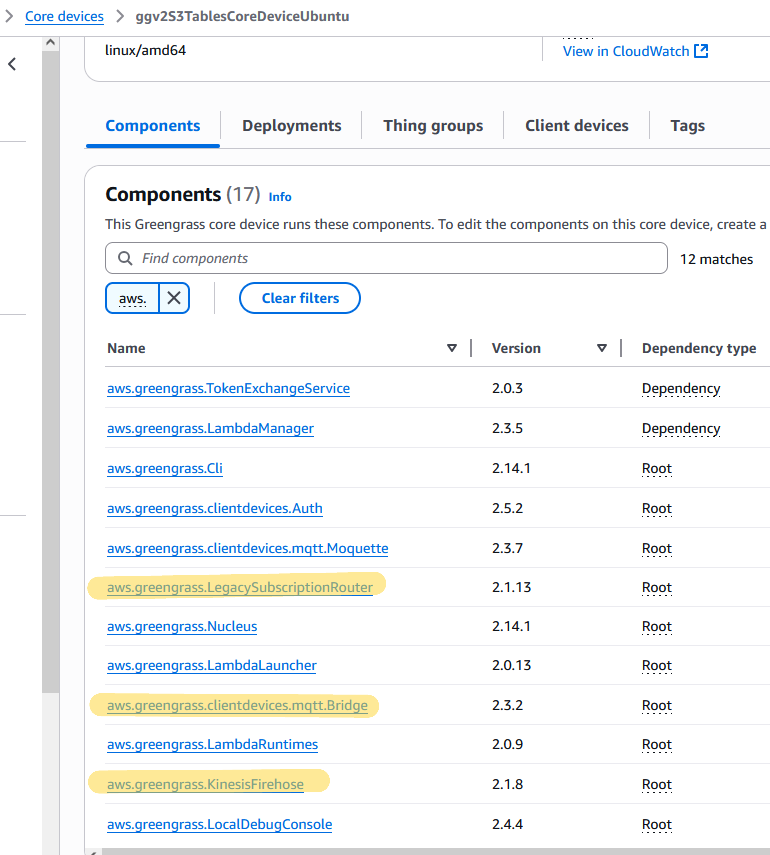Open aws.greengrass.LocalDebugConsole component

(x=220, y=824)
